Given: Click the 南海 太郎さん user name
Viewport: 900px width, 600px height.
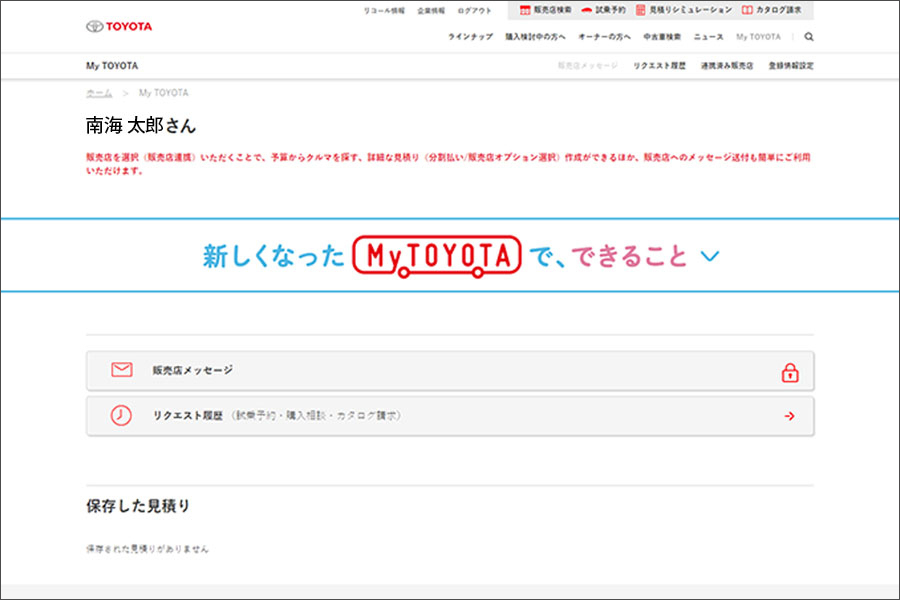Looking at the screenshot, I should coord(141,126).
